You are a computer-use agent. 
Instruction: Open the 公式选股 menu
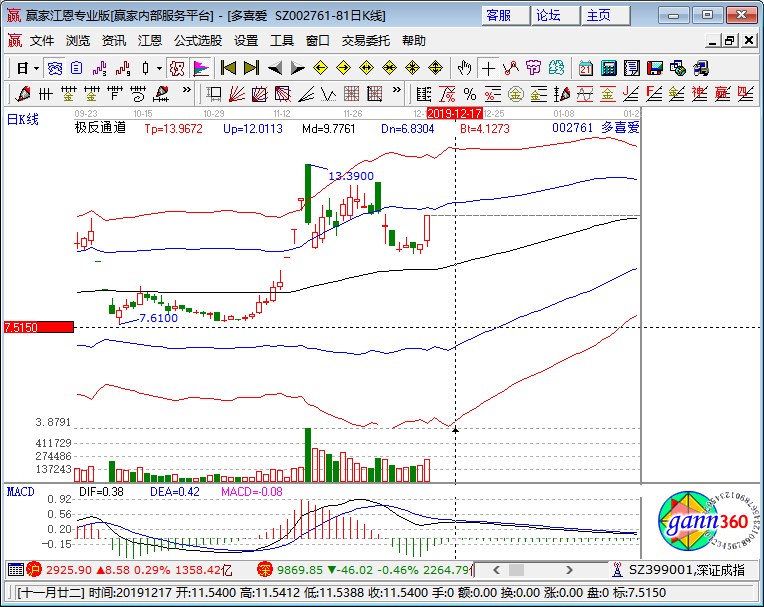tap(198, 41)
